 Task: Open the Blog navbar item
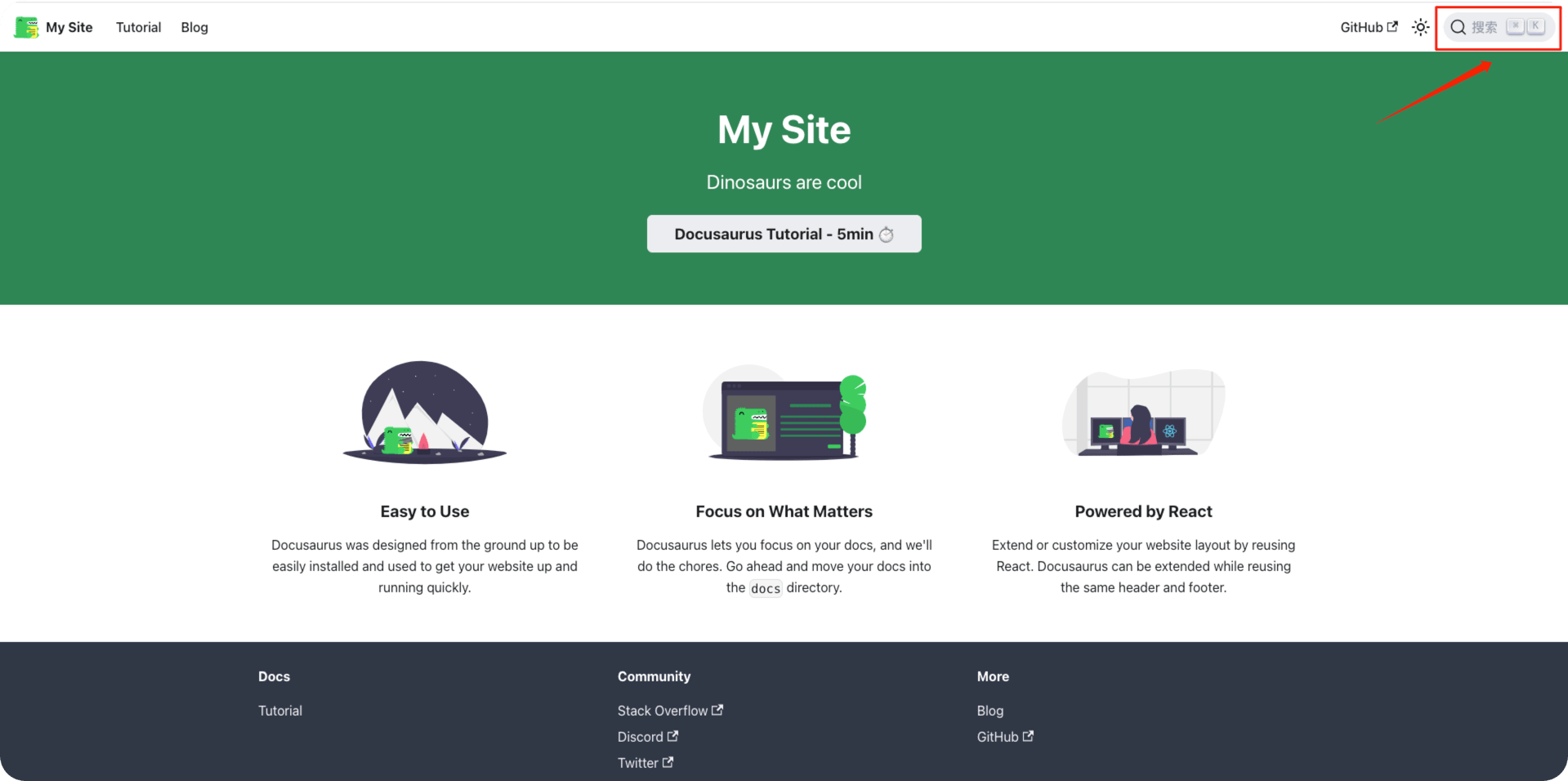(194, 28)
